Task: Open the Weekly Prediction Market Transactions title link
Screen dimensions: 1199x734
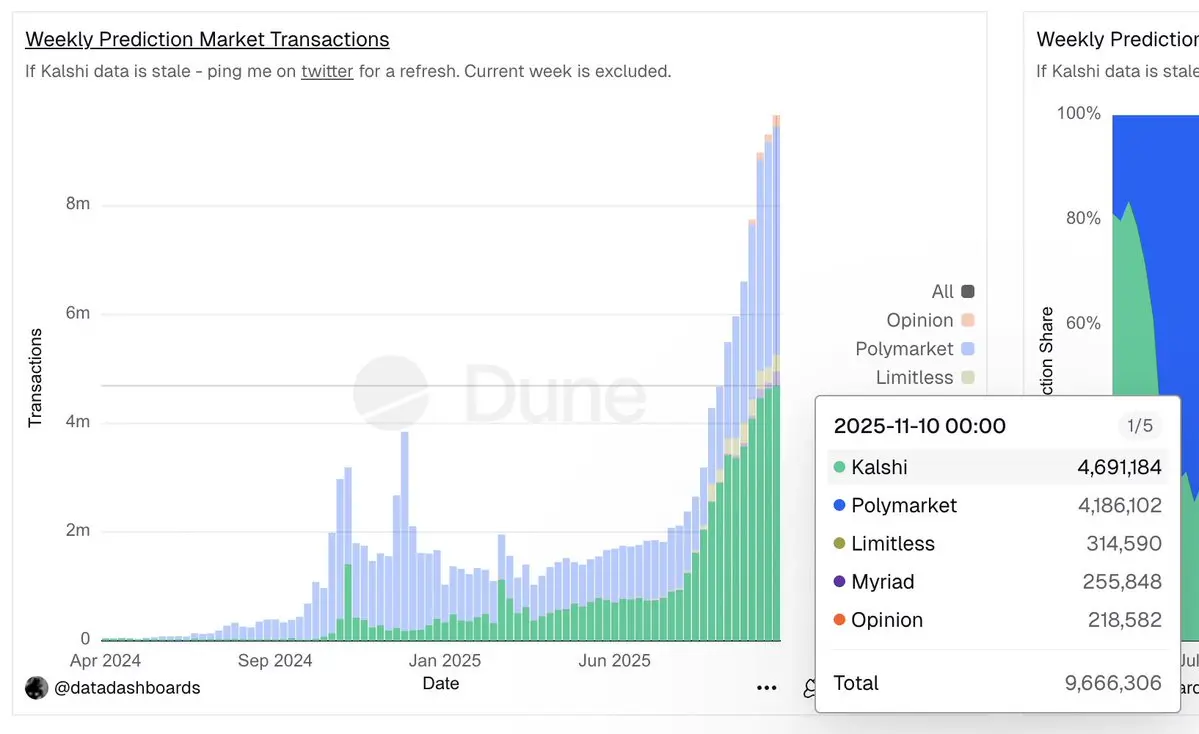Action: tap(207, 39)
